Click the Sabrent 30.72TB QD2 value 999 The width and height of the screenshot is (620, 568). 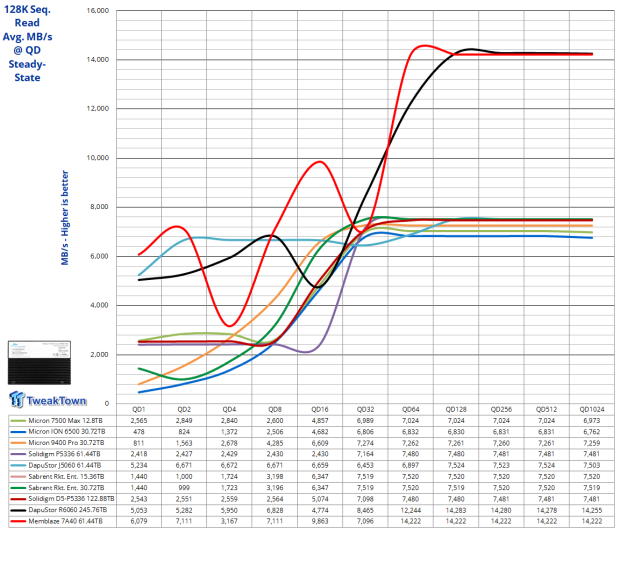[x=184, y=488]
